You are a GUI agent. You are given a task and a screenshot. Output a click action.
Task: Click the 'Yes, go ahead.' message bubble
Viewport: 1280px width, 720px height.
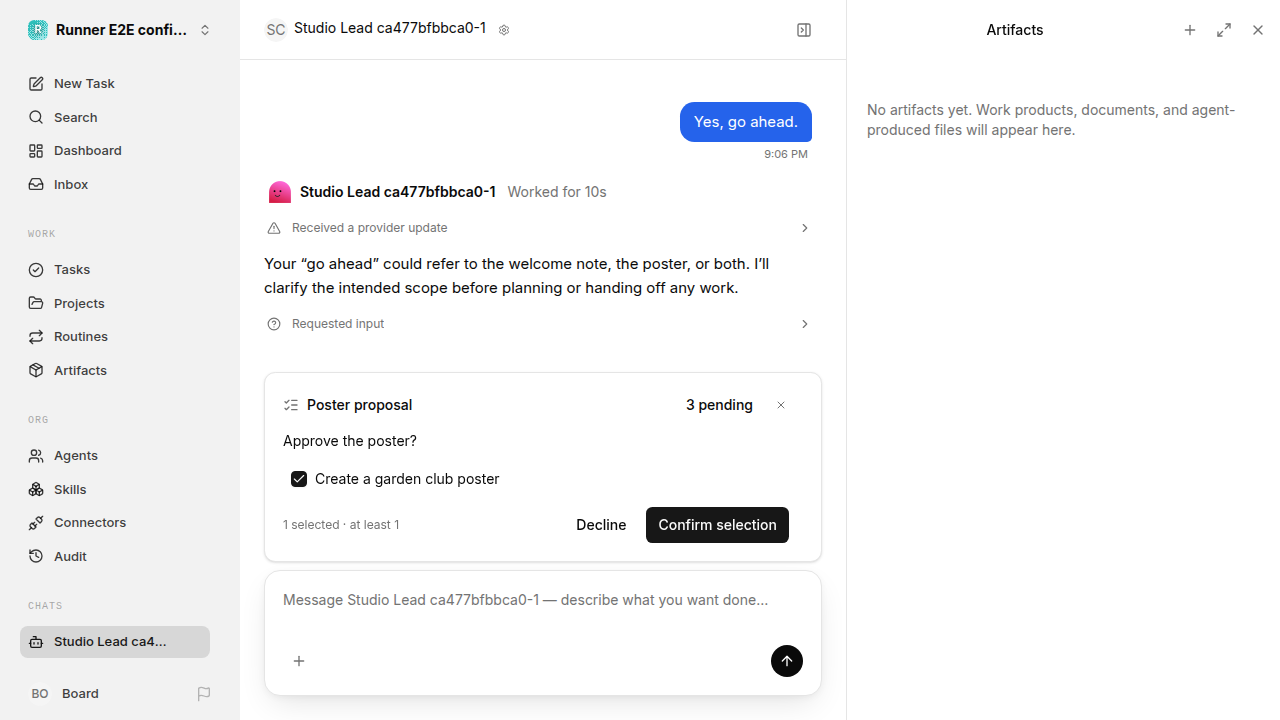[746, 122]
